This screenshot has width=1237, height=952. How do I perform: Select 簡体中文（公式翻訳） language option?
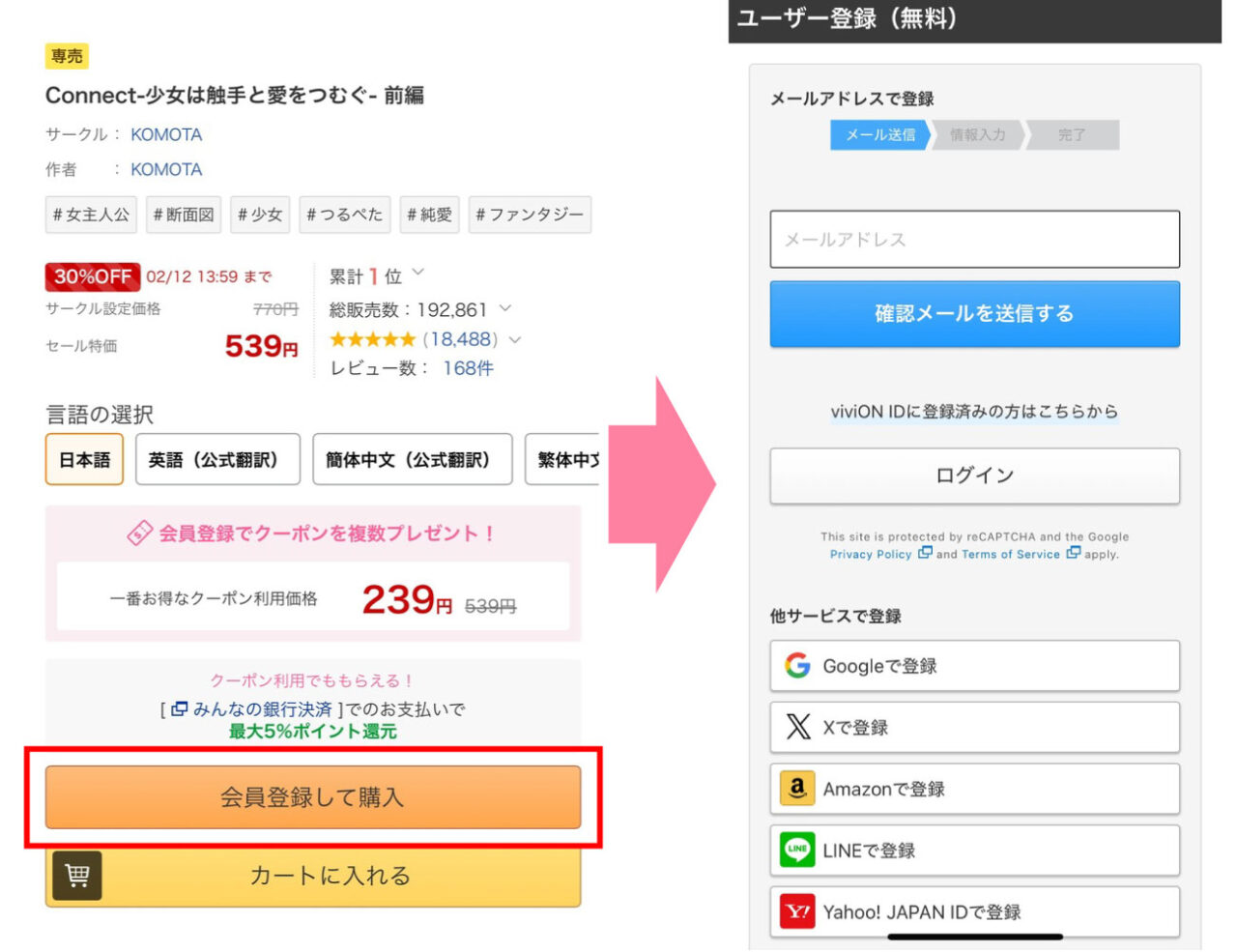point(412,460)
